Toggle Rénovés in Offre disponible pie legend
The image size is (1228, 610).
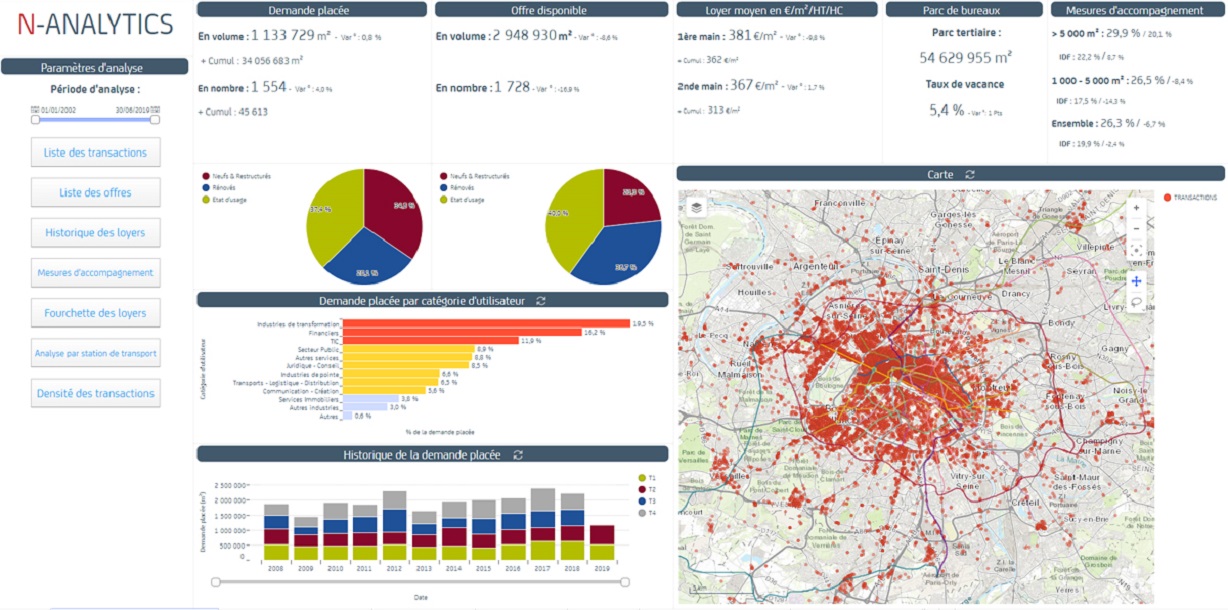[x=444, y=188]
